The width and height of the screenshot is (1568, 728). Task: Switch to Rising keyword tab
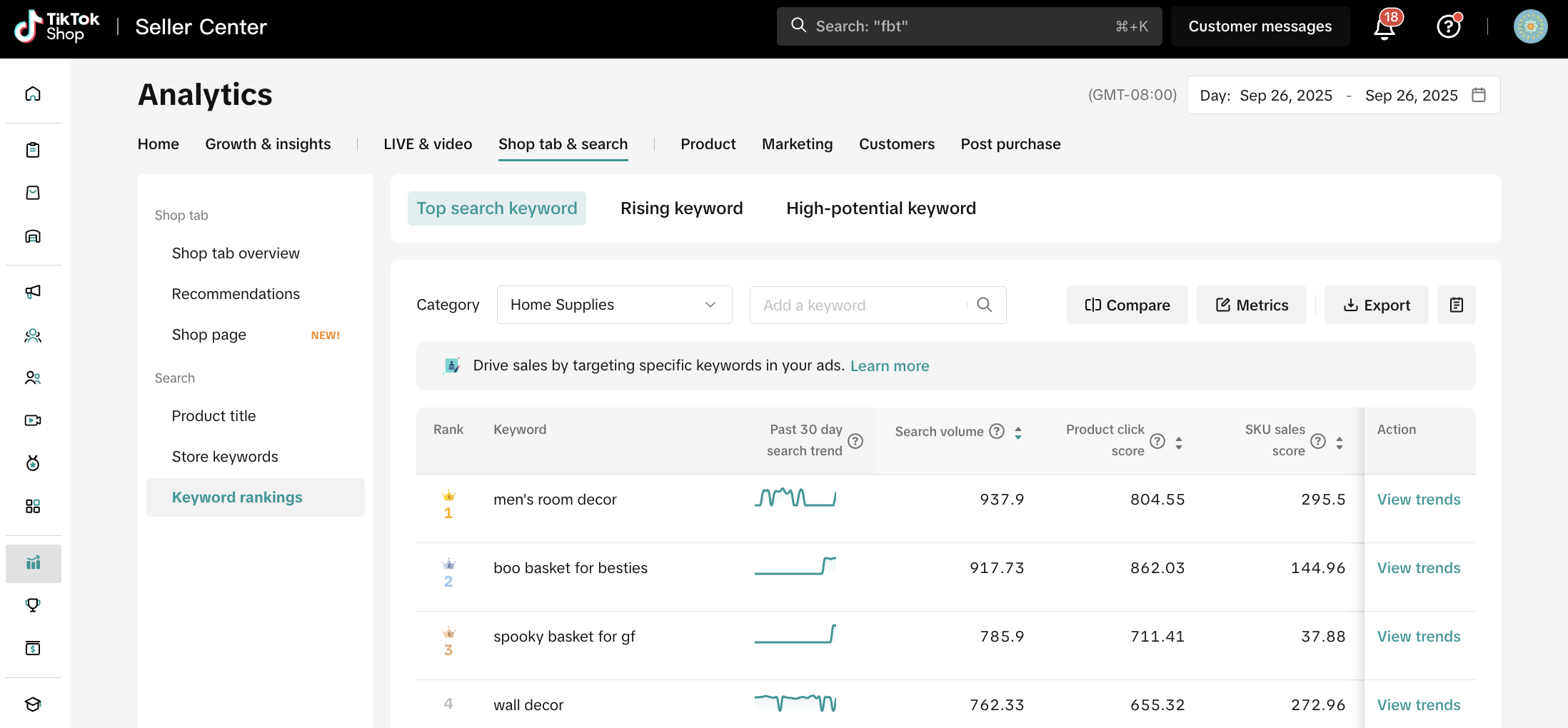tap(681, 208)
